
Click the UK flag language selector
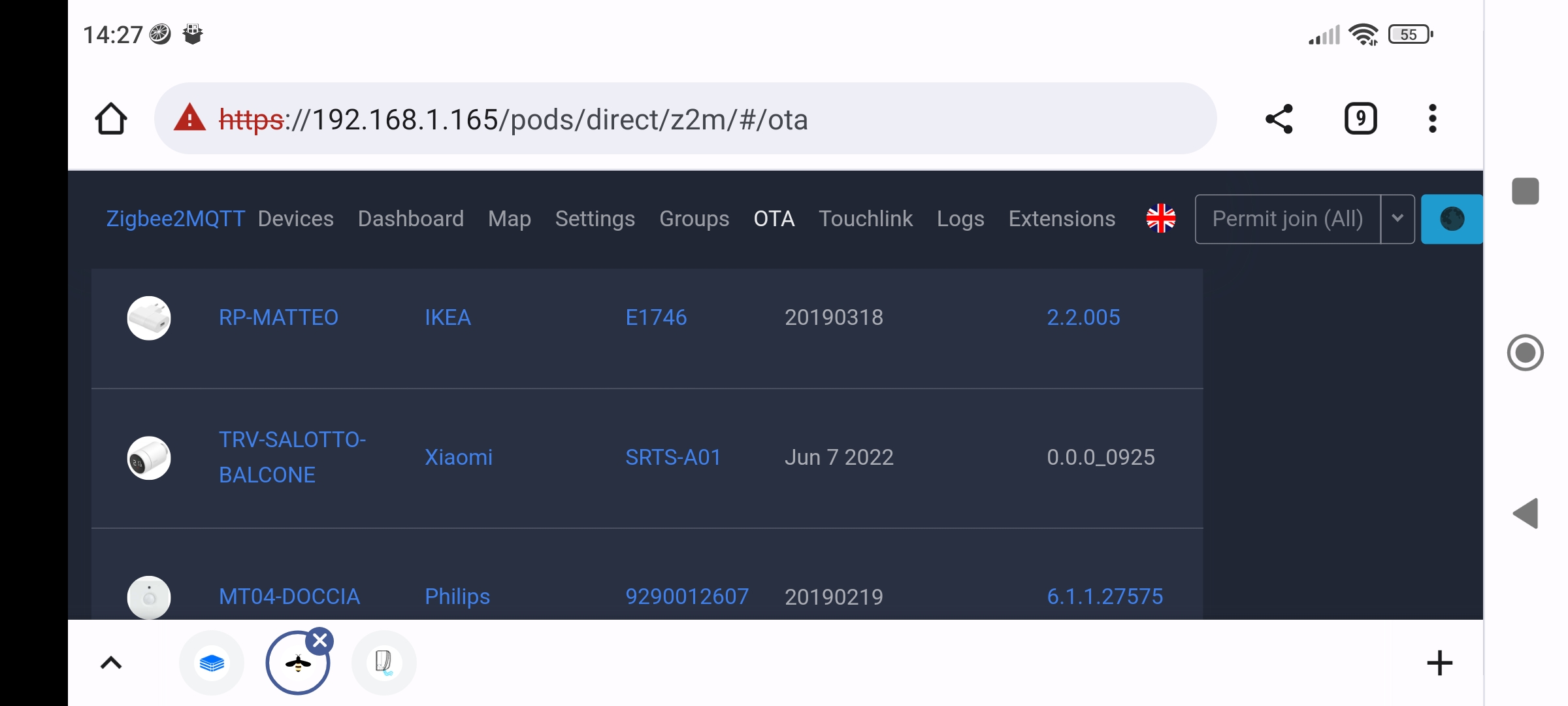pyautogui.click(x=1160, y=218)
